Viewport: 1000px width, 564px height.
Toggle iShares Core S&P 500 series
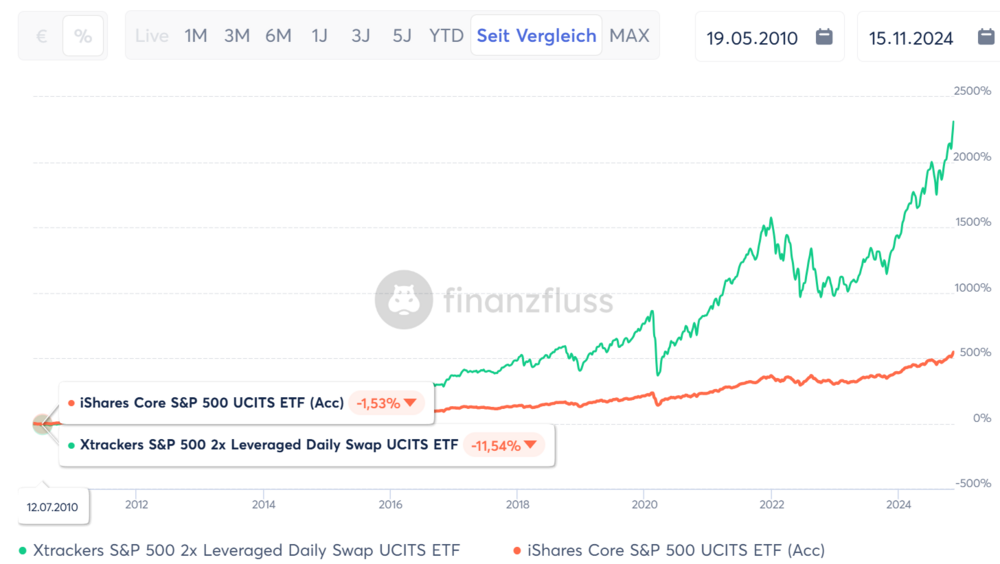pos(675,550)
